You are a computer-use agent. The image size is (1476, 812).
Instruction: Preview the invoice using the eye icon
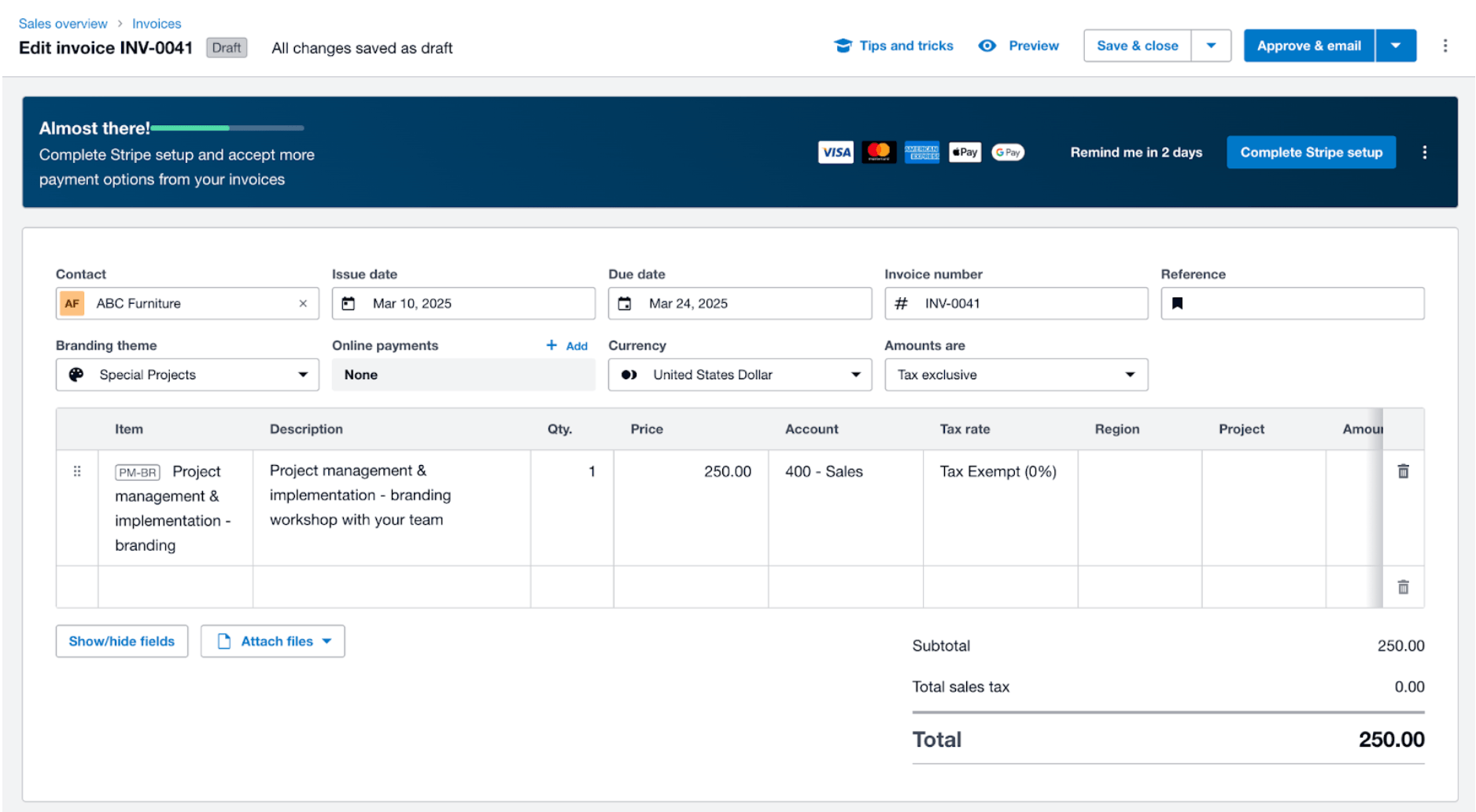click(x=987, y=45)
